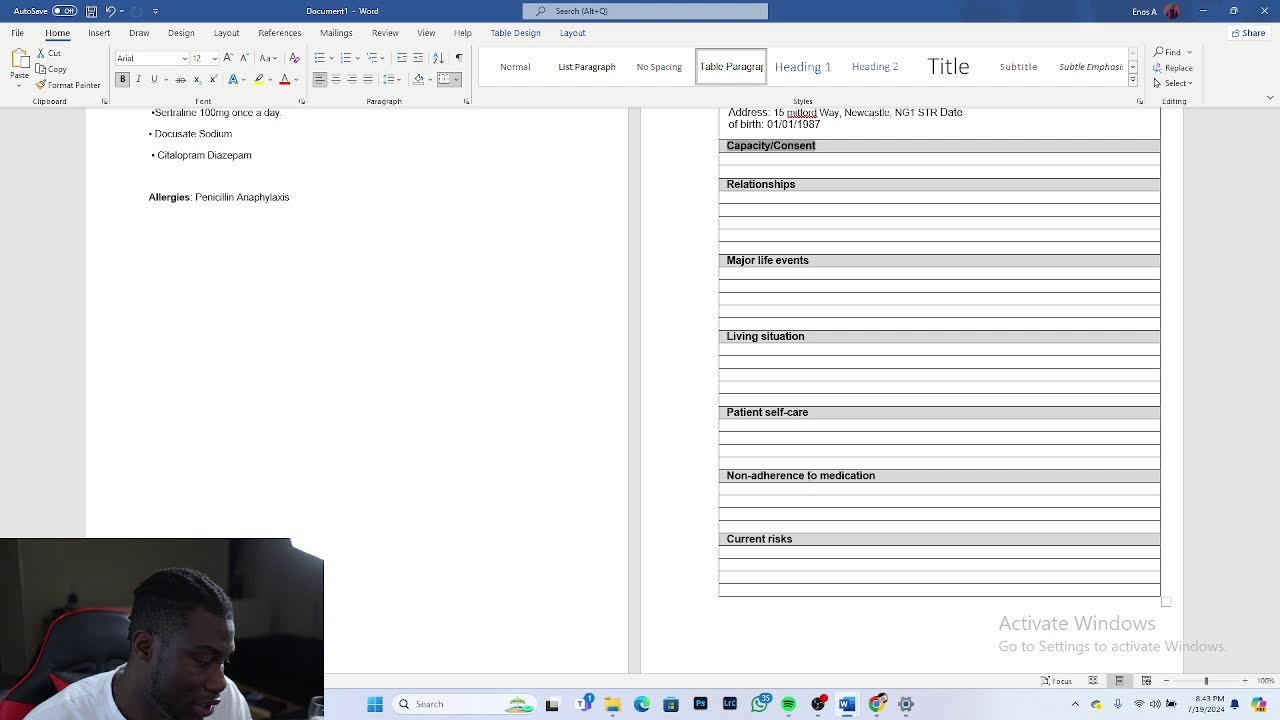Viewport: 1280px width, 720px height.
Task: Toggle superscript formatting
Action: pyautogui.click(x=213, y=79)
